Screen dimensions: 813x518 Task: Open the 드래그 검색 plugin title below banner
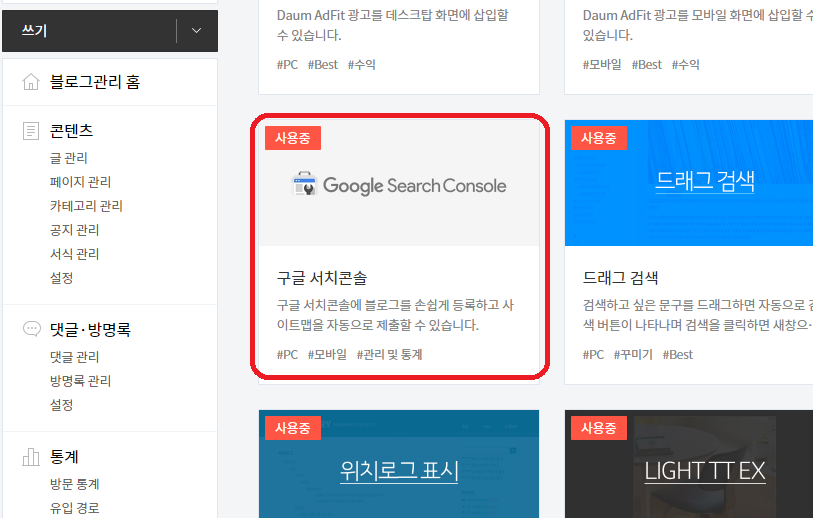(x=620, y=278)
